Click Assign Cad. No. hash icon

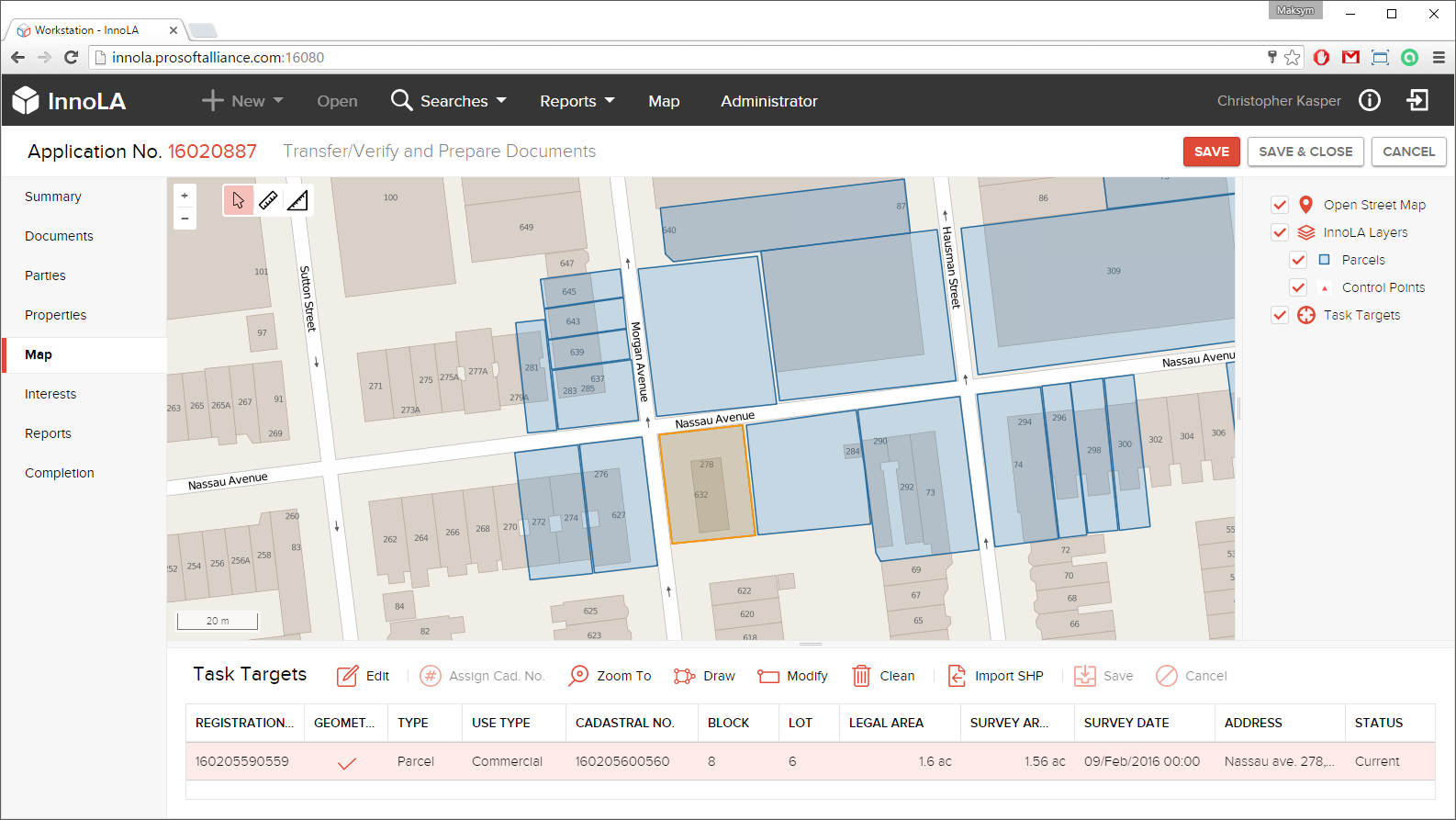pos(430,676)
